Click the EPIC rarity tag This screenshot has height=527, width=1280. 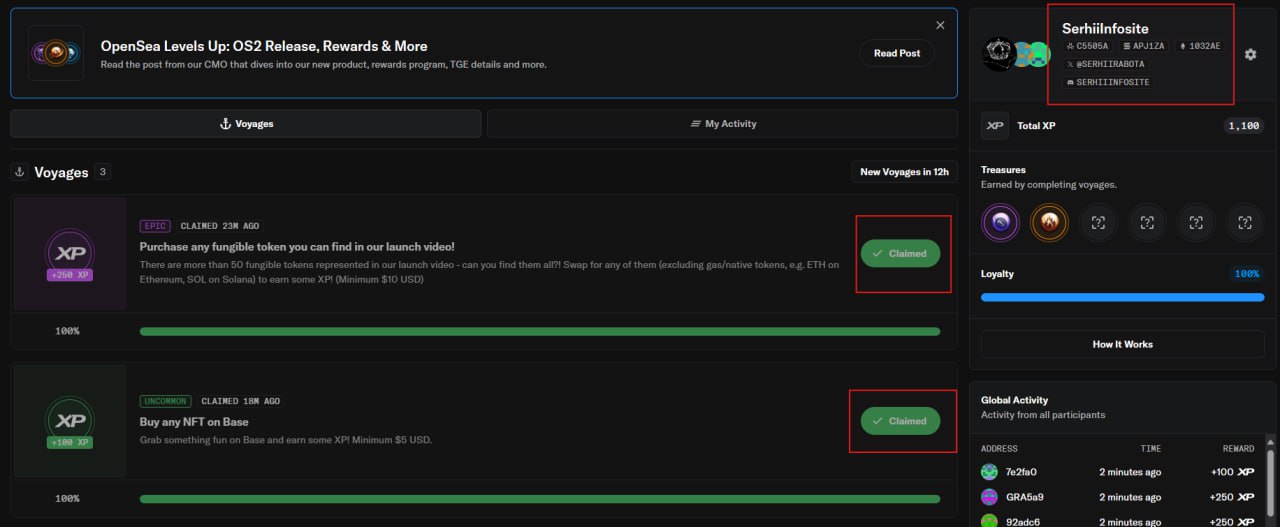click(155, 226)
